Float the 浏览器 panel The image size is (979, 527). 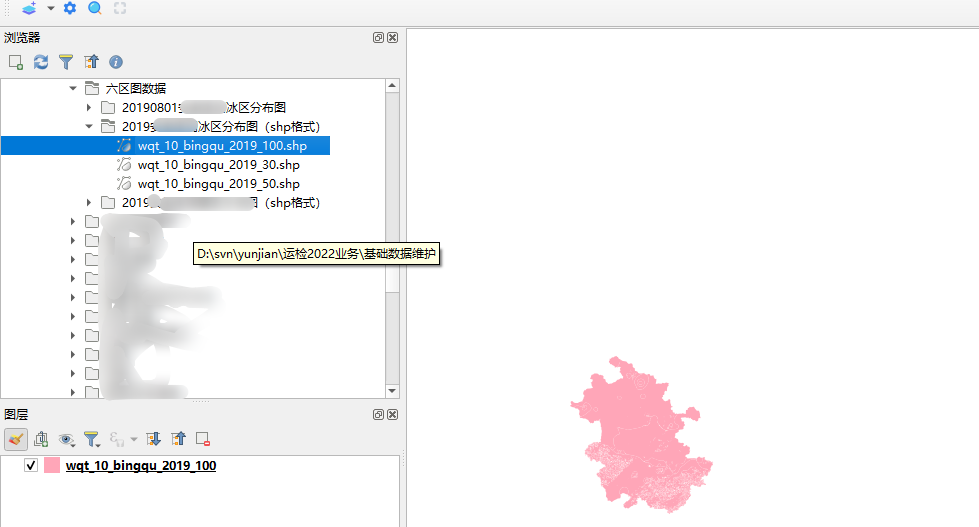tap(378, 37)
